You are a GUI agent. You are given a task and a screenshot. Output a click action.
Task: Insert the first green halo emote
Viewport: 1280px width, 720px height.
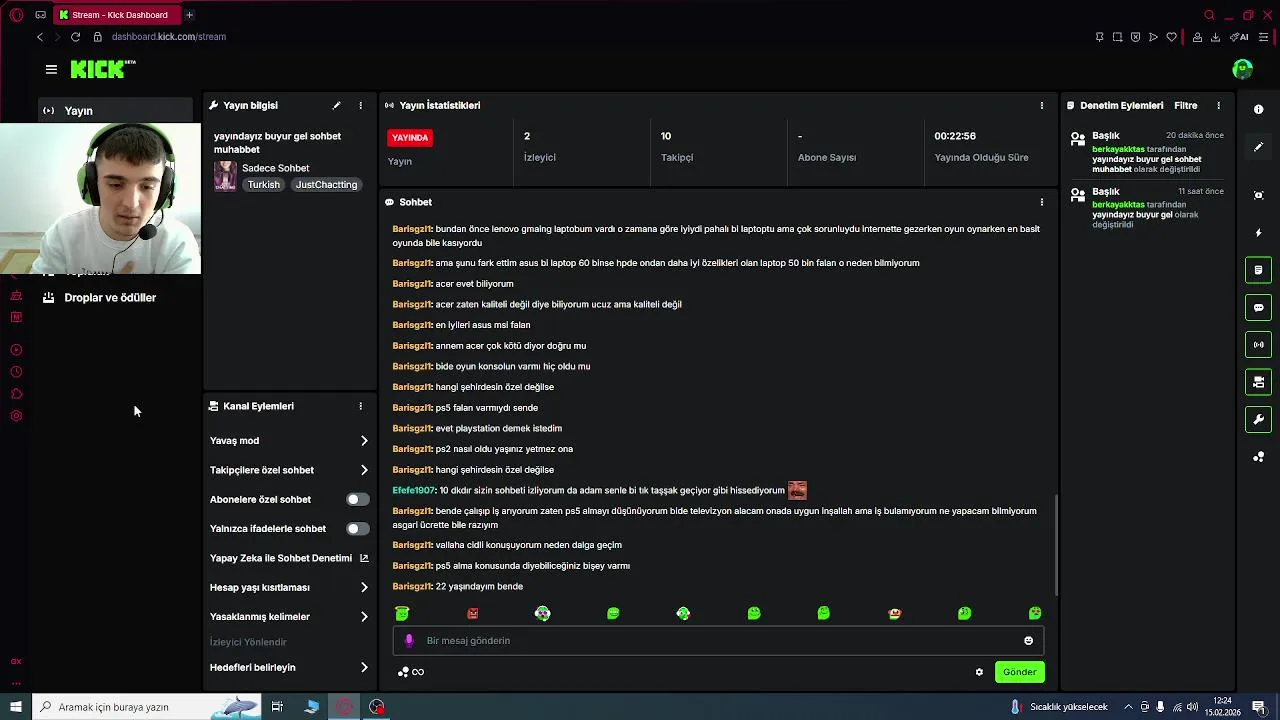(x=402, y=614)
